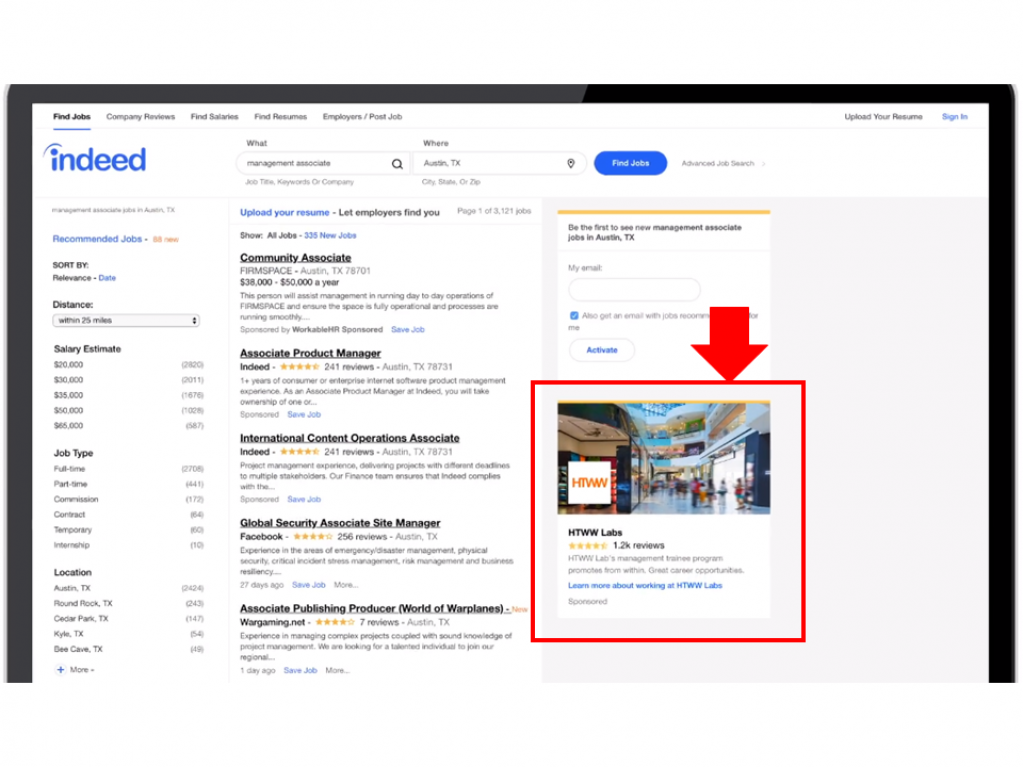
Task: Click Upload your resume link above results
Action: point(284,213)
